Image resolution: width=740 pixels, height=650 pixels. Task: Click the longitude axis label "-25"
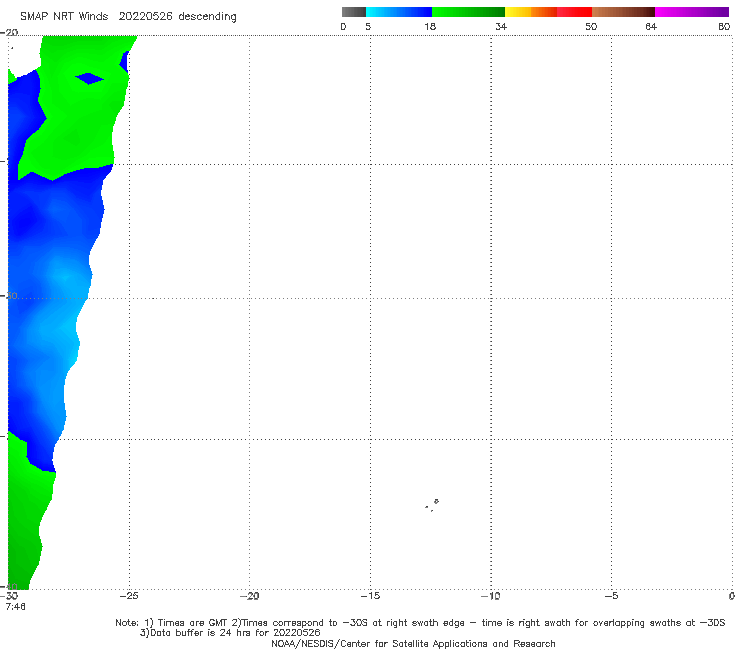point(129,596)
